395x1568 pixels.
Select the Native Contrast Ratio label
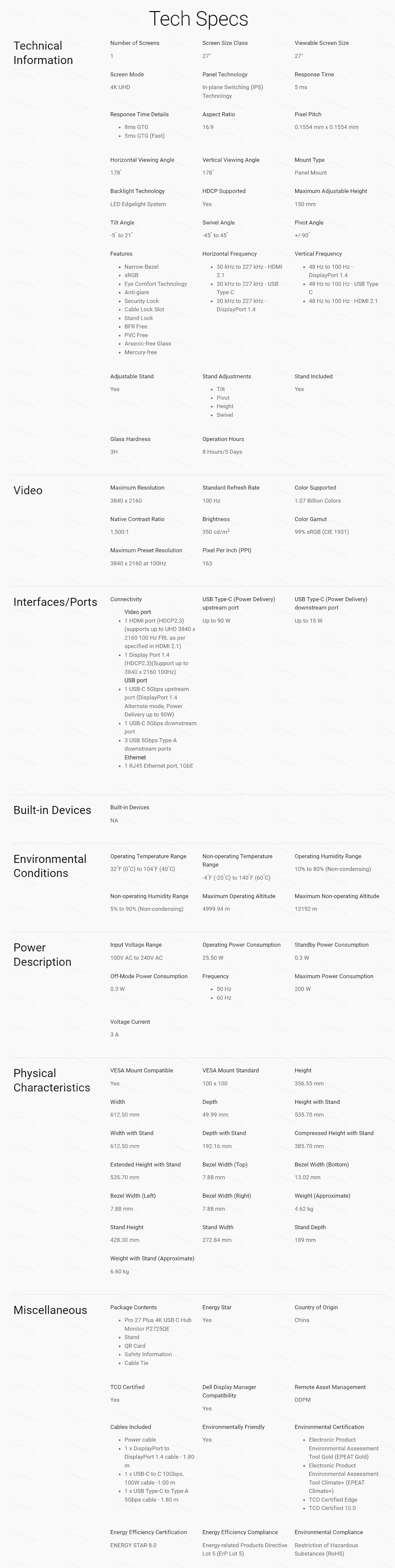pyautogui.click(x=137, y=519)
